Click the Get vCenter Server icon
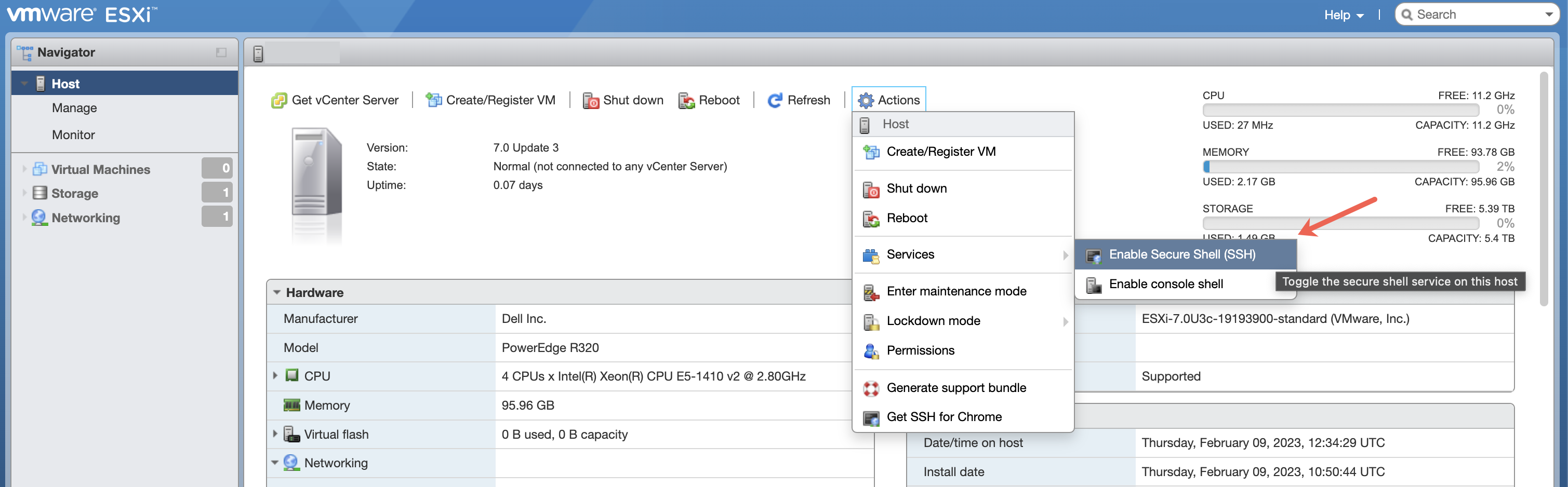Image resolution: width=1568 pixels, height=487 pixels. [x=279, y=100]
